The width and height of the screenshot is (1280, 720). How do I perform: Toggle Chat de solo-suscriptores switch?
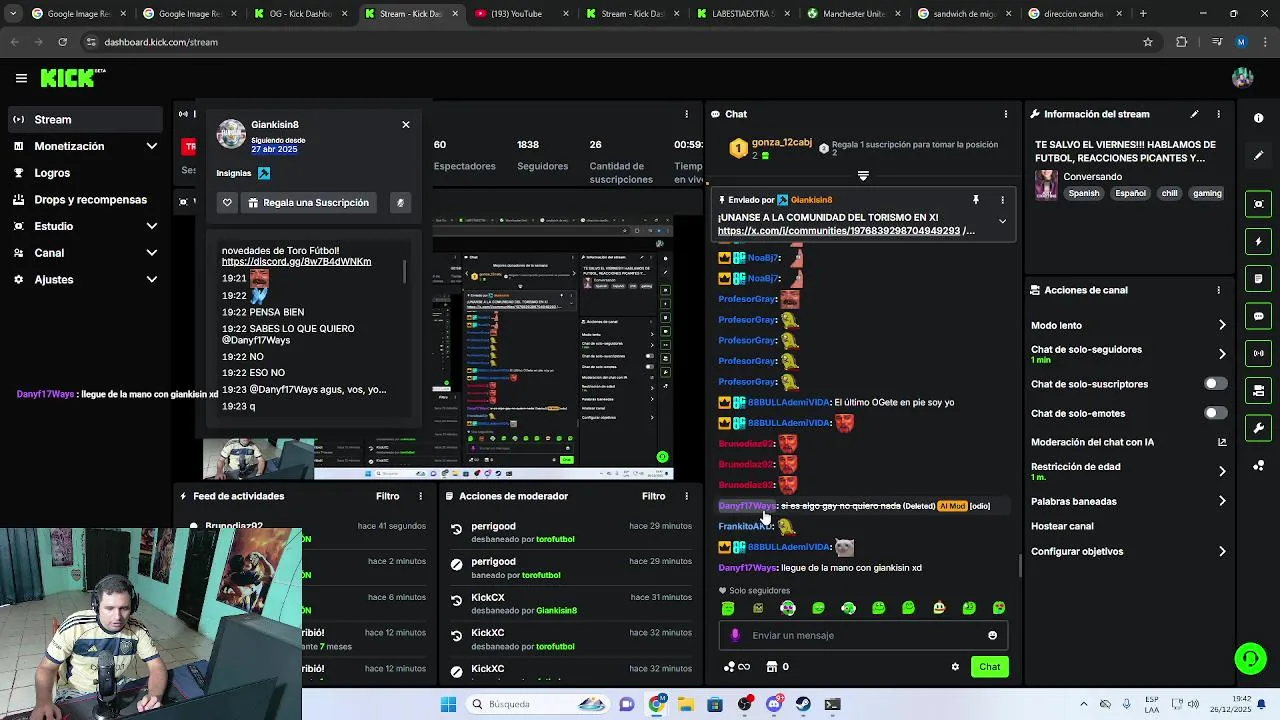click(1215, 384)
